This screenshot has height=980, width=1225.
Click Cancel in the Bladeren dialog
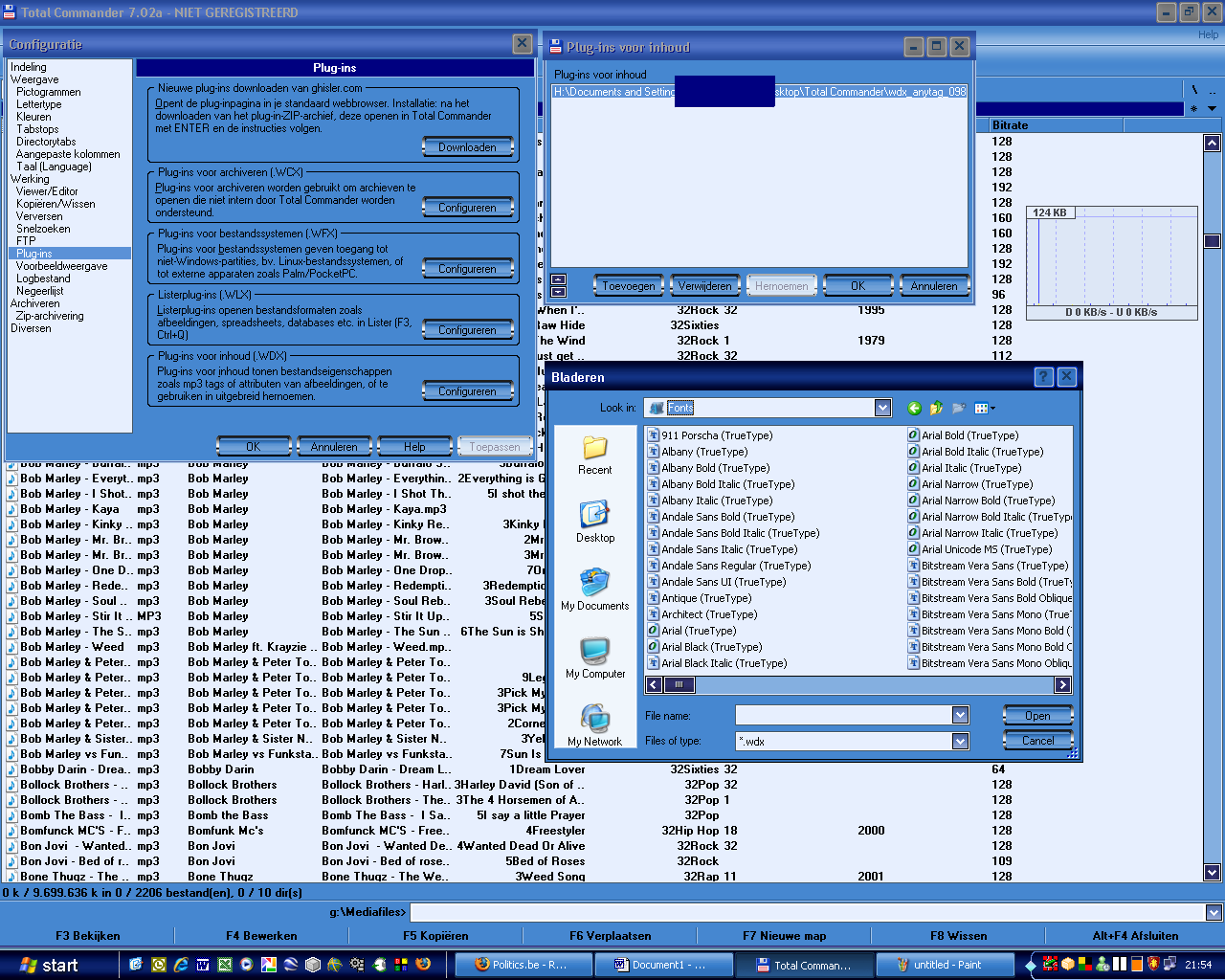pyautogui.click(x=1037, y=740)
